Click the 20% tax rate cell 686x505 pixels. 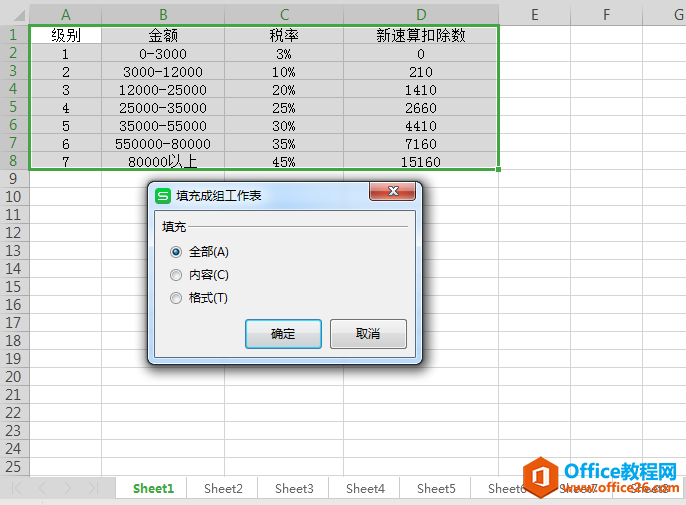pyautogui.click(x=284, y=90)
